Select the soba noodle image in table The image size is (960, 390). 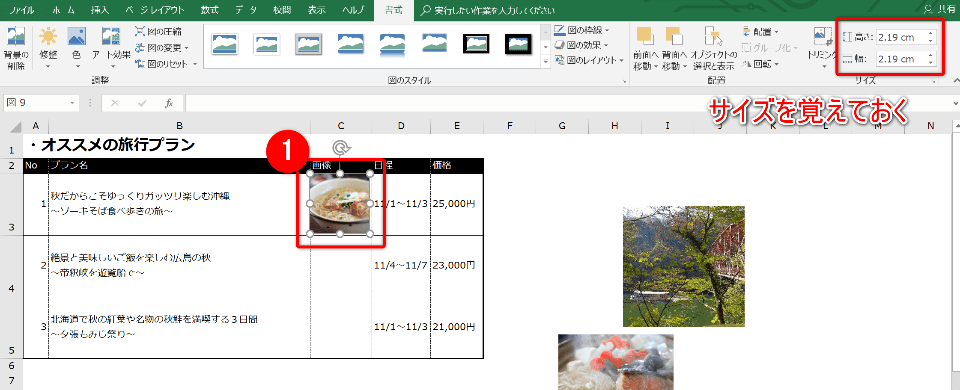point(340,204)
